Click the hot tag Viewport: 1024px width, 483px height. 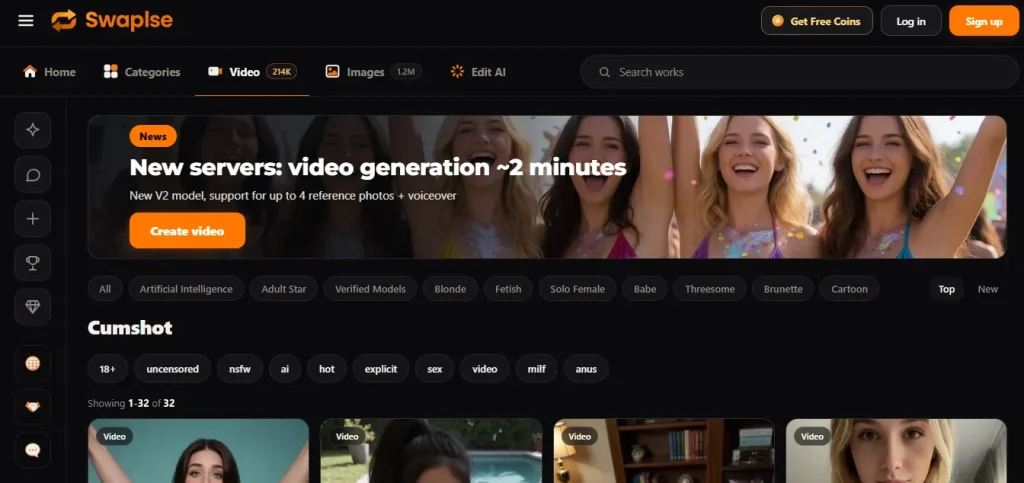coord(327,369)
